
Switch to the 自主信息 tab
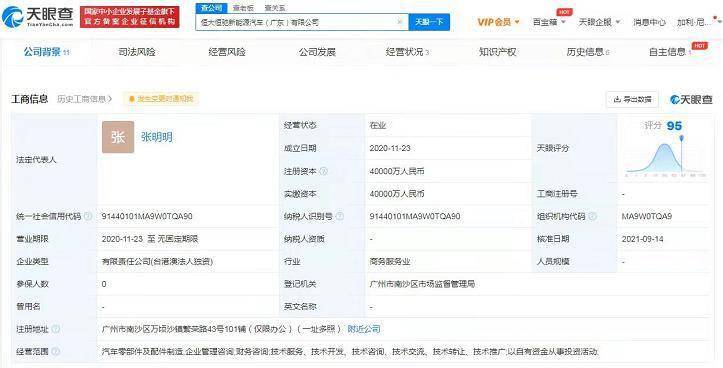[670, 52]
